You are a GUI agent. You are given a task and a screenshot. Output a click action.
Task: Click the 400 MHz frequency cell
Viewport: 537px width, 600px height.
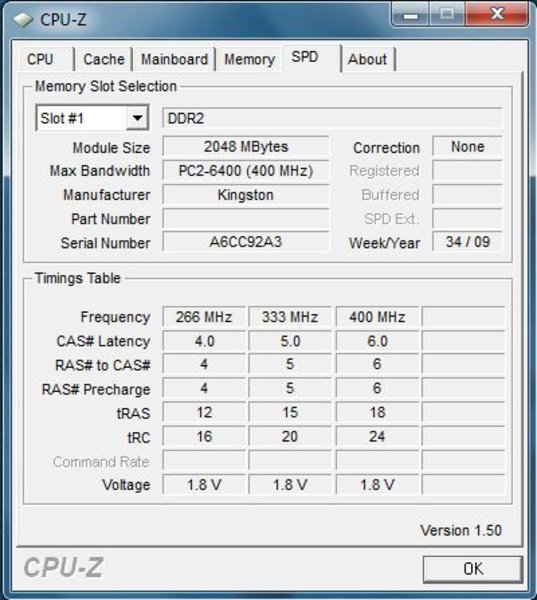point(377,317)
